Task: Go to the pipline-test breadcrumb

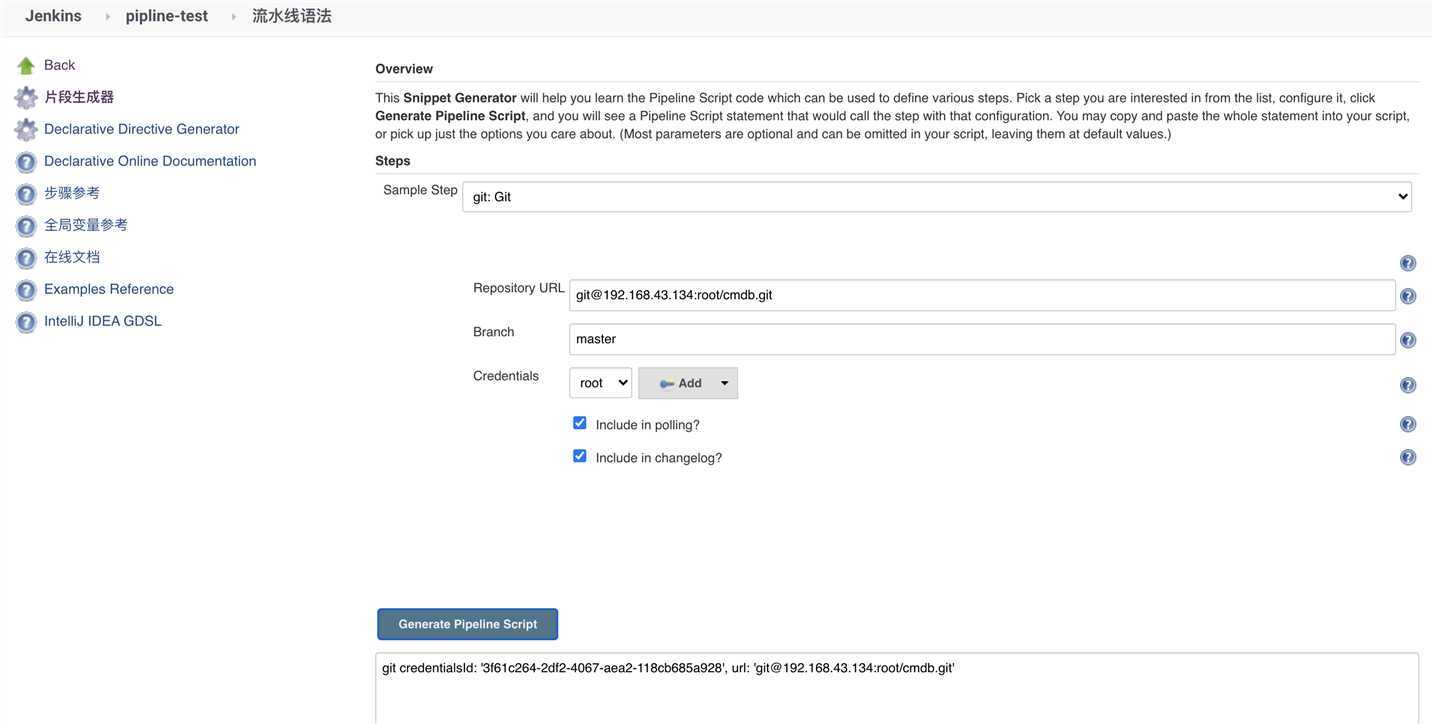Action: pyautogui.click(x=167, y=16)
